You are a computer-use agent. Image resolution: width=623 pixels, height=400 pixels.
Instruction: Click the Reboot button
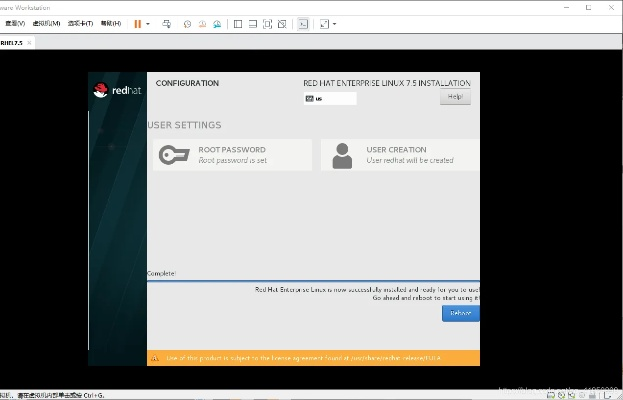460,313
